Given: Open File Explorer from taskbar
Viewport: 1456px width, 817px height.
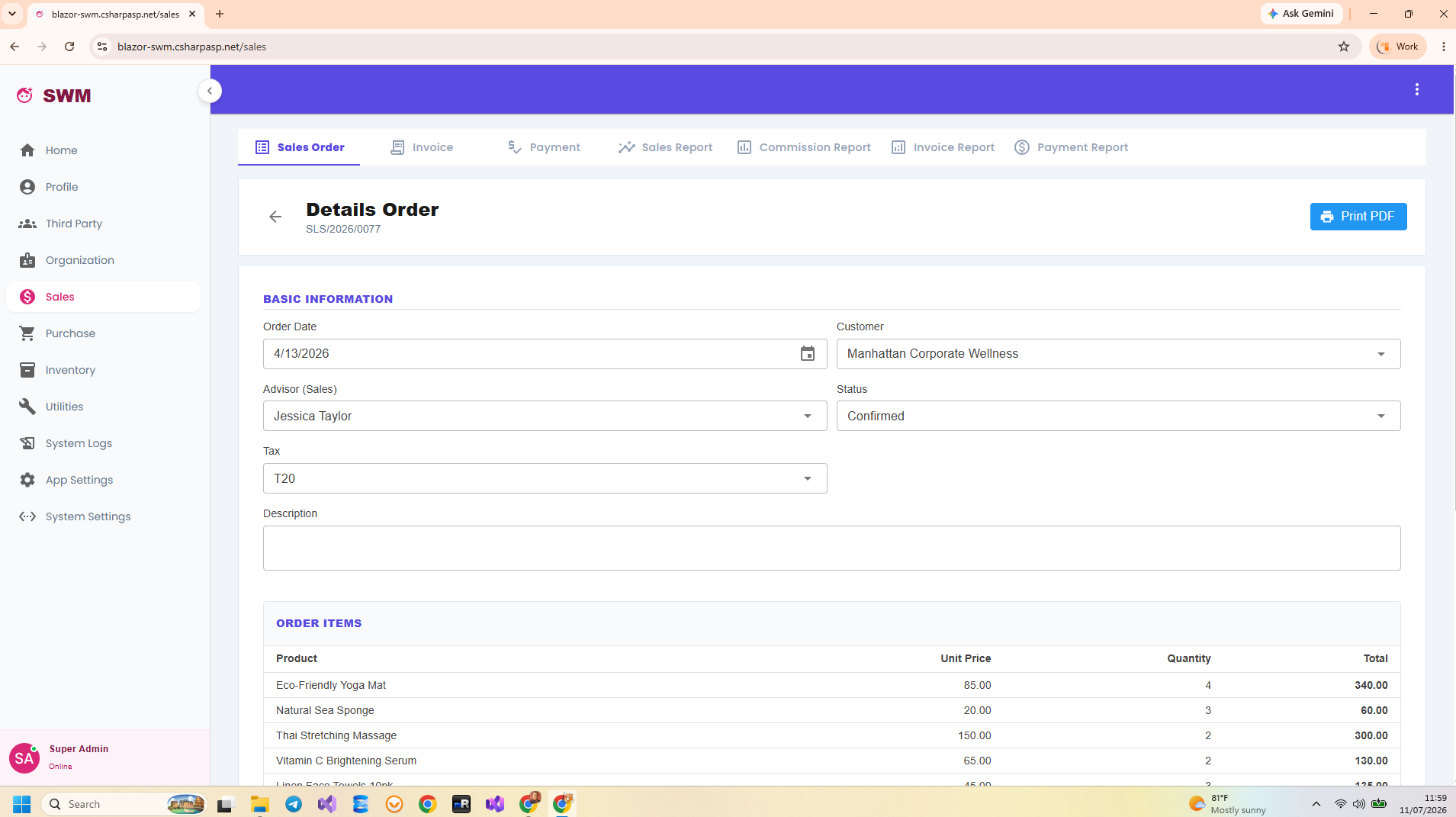Looking at the screenshot, I should point(260,804).
